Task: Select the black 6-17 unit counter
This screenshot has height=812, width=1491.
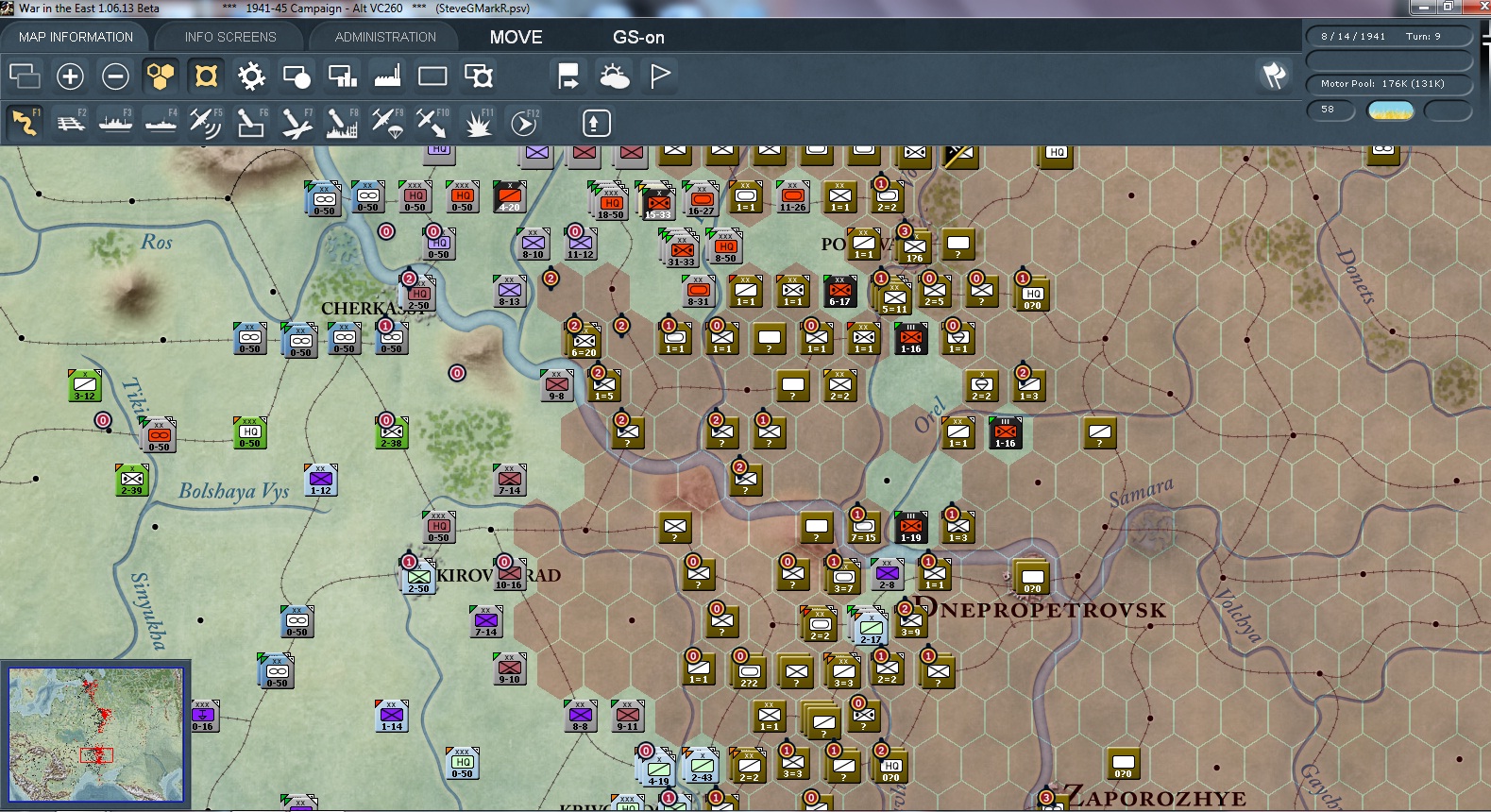Action: [840, 291]
